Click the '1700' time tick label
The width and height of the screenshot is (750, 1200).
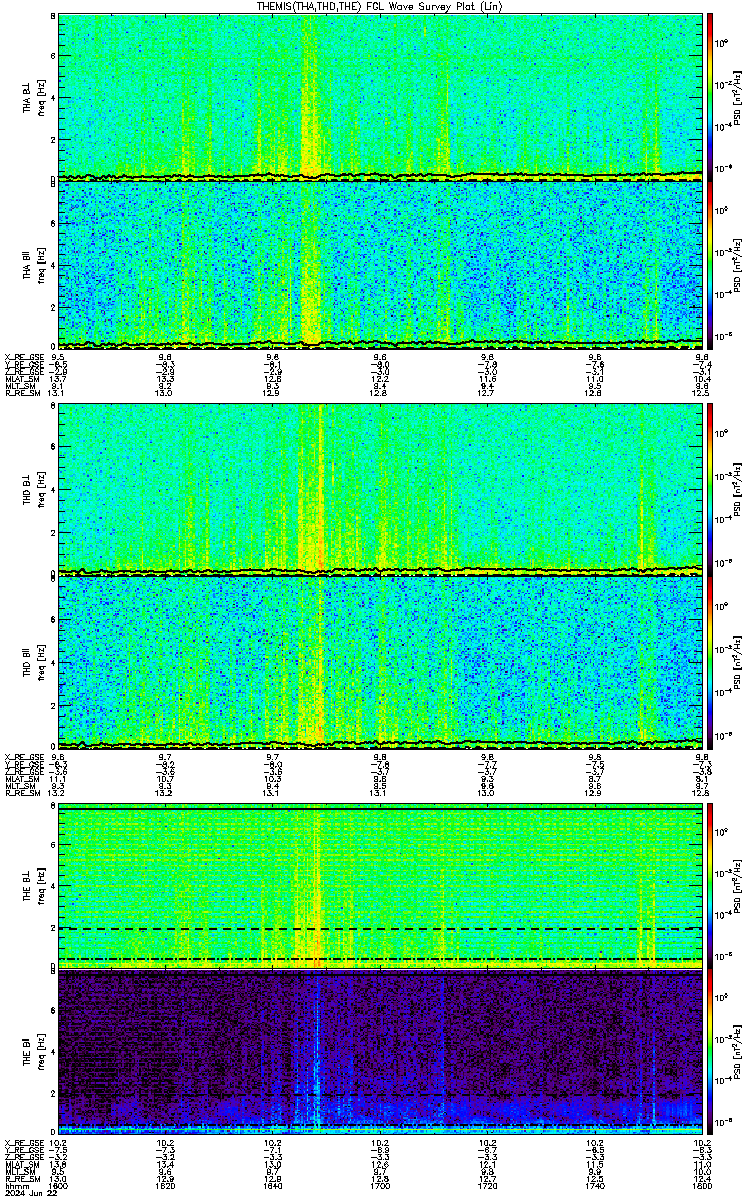click(x=380, y=1187)
